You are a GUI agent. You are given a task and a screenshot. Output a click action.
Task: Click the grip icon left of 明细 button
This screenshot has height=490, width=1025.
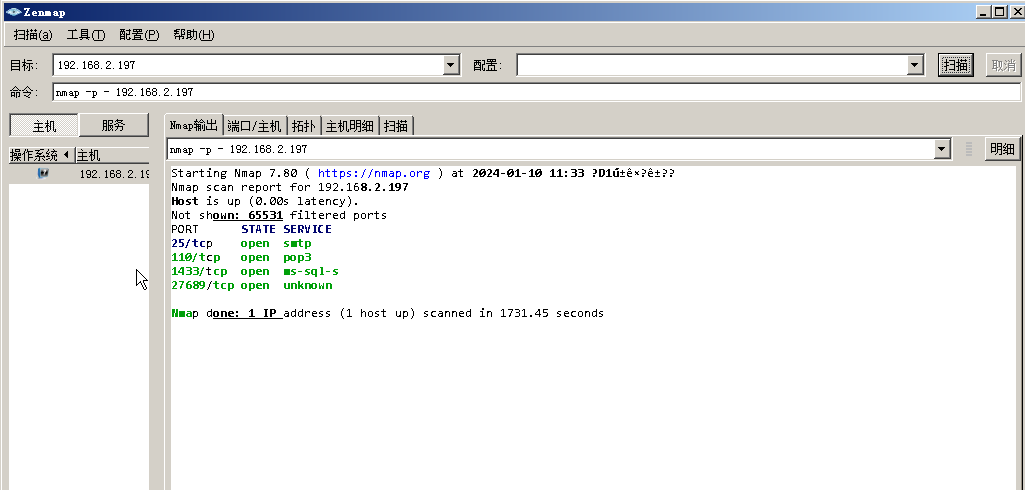(969, 149)
